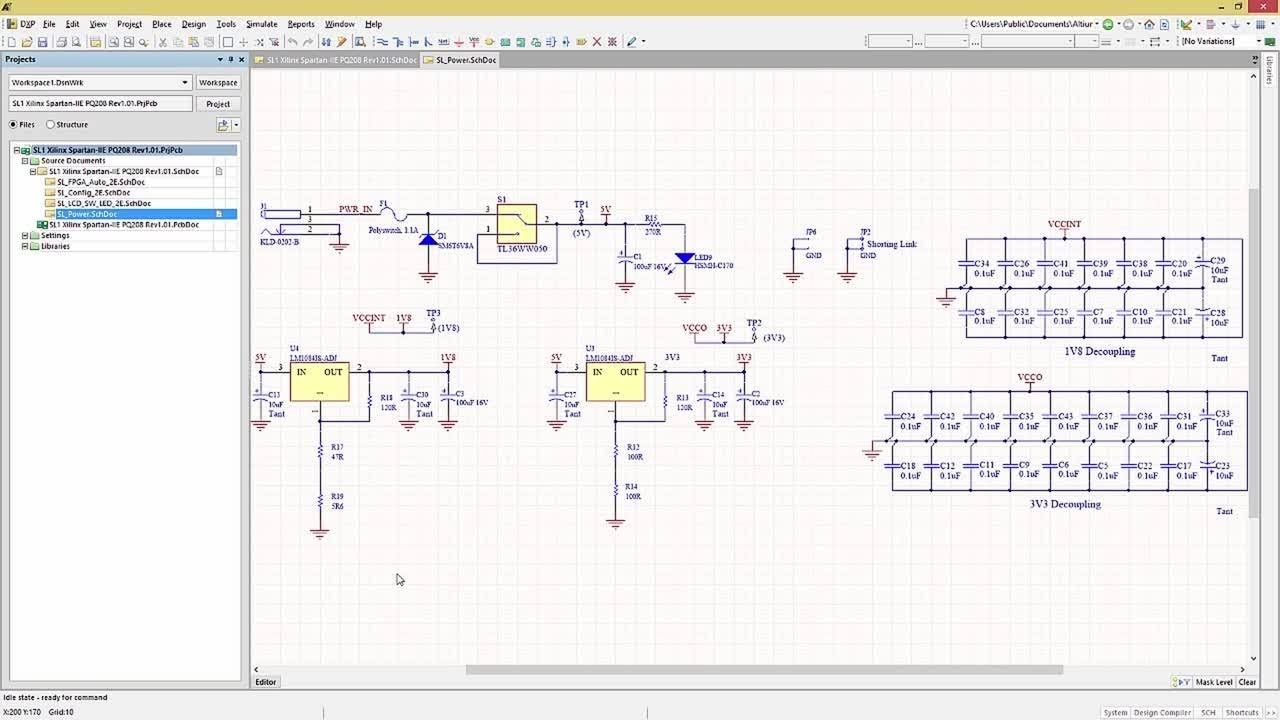Screen dimensions: 1280x720
Task: Click the SCH status bar button
Action: [x=1208, y=713]
